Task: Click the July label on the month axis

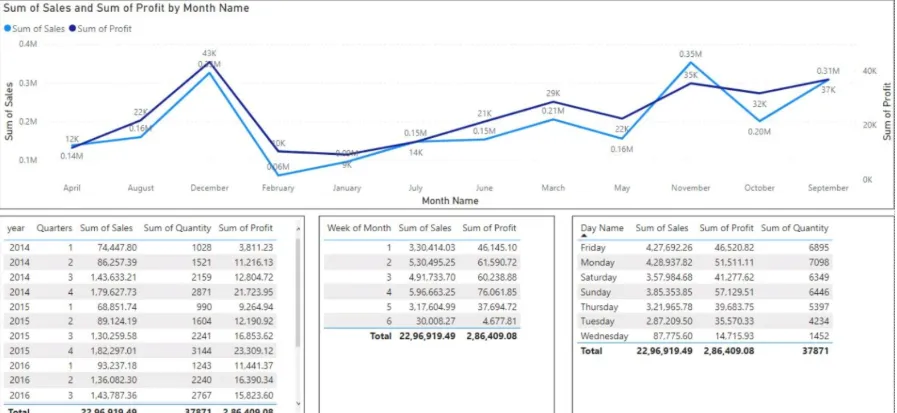Action: tap(416, 188)
